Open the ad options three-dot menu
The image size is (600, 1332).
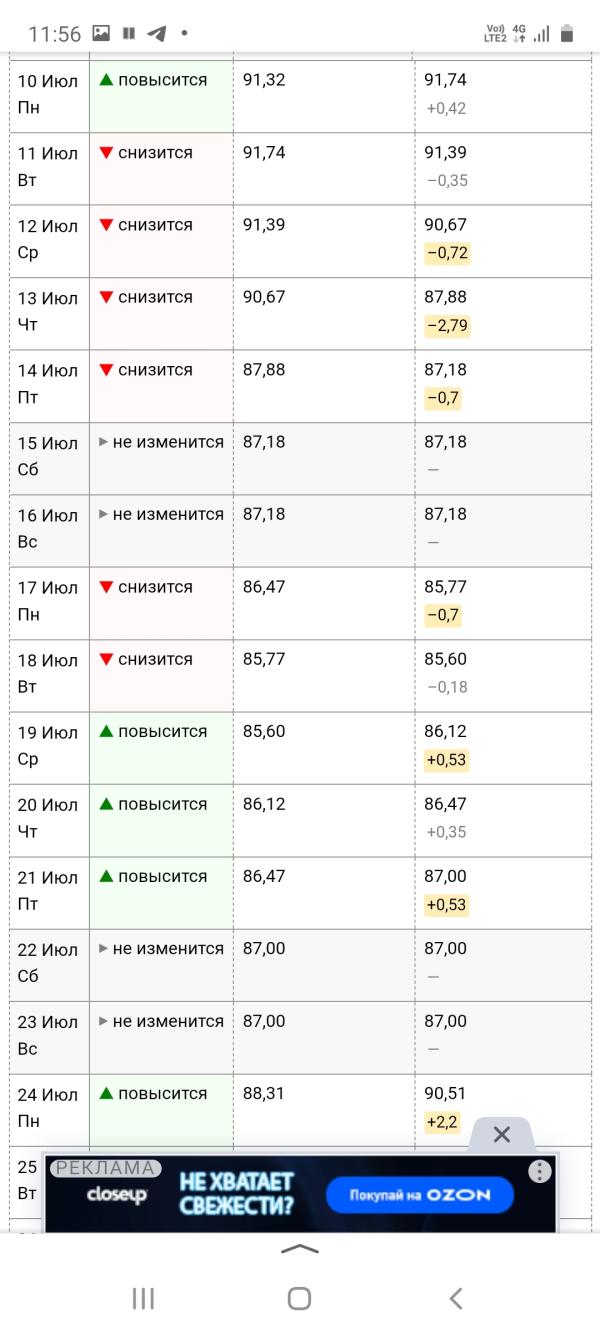540,1172
